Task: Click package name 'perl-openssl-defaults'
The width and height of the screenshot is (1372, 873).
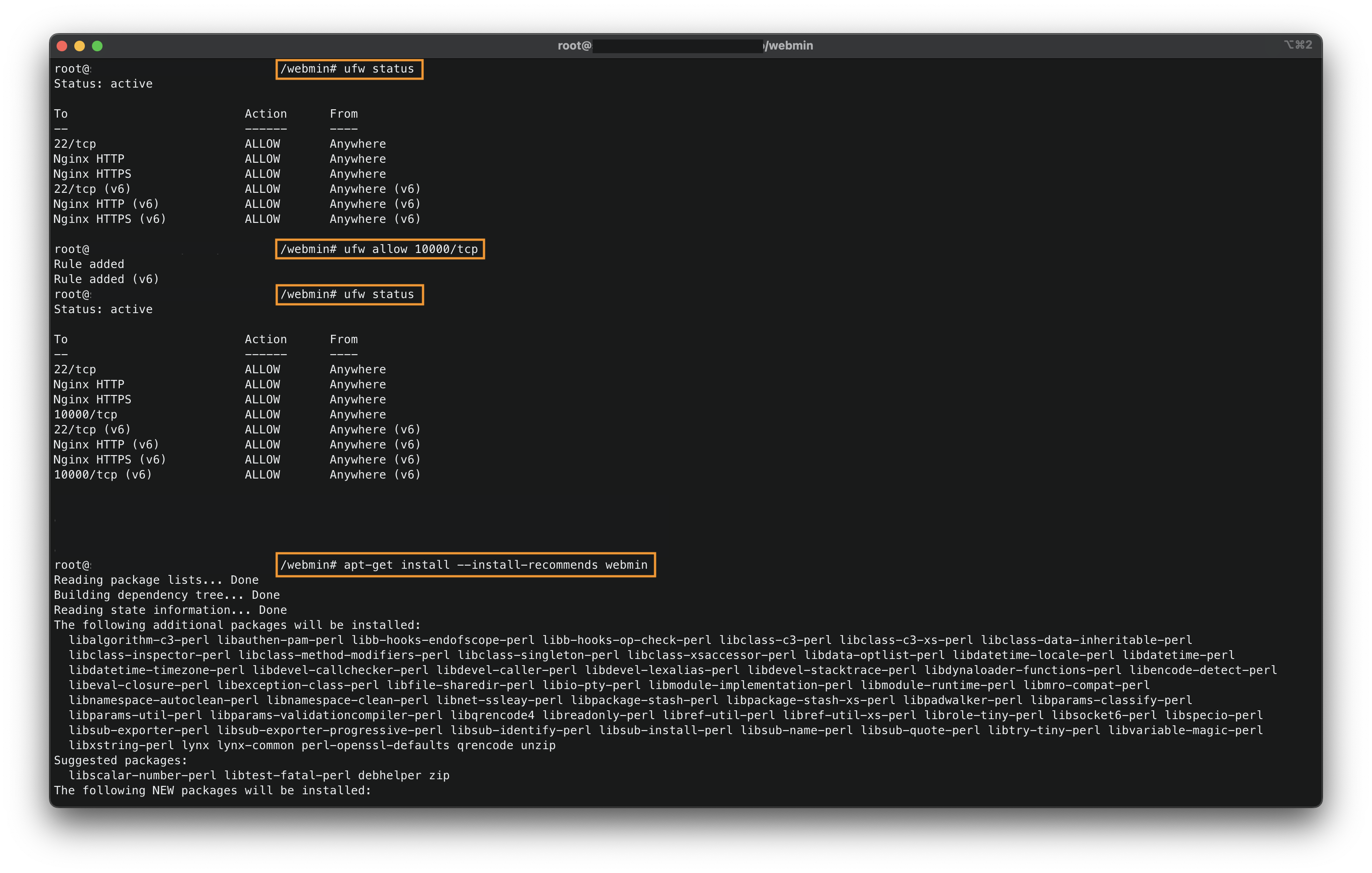Action: pyautogui.click(x=375, y=745)
